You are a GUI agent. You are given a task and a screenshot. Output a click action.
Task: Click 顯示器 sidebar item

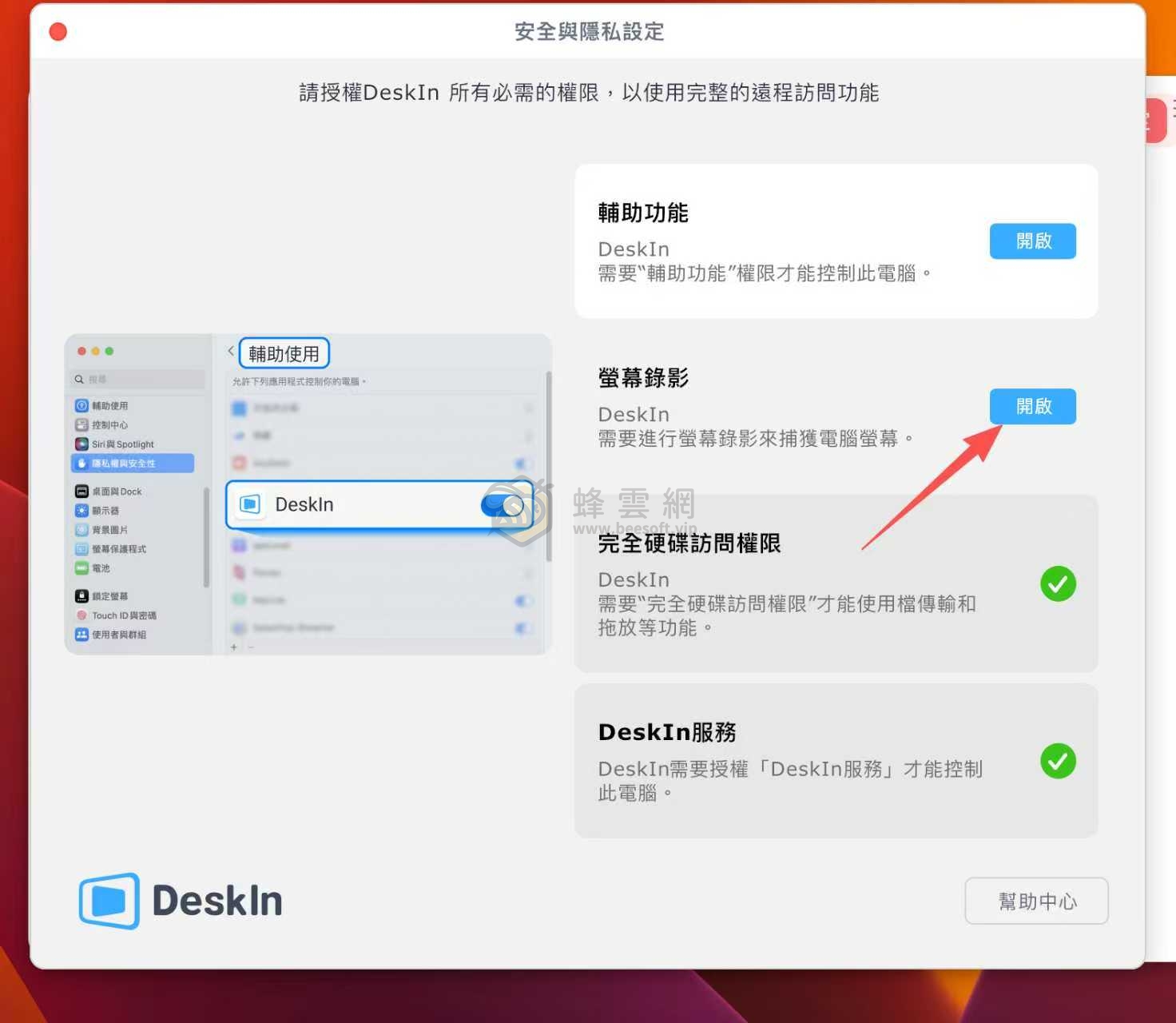[97, 511]
